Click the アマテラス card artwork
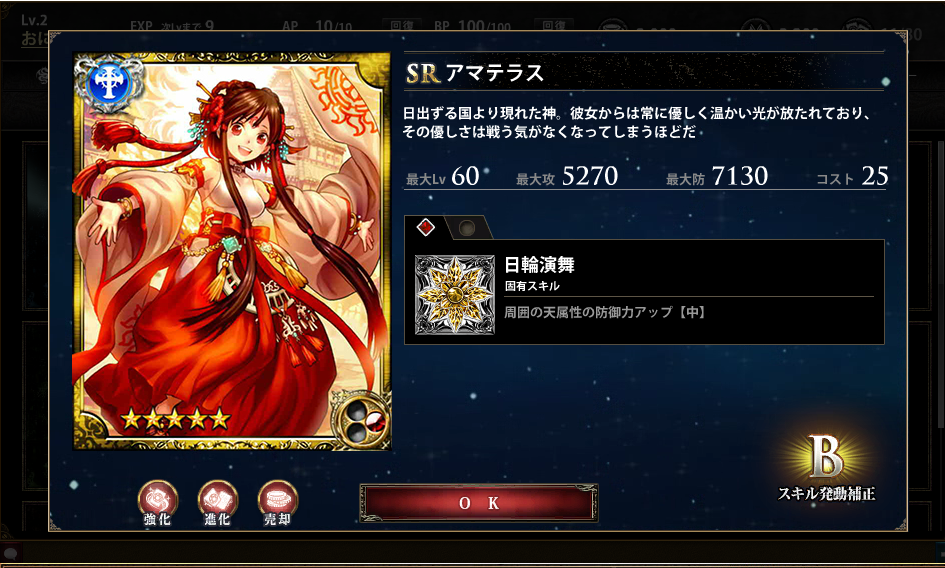945x568 pixels. [x=231, y=251]
